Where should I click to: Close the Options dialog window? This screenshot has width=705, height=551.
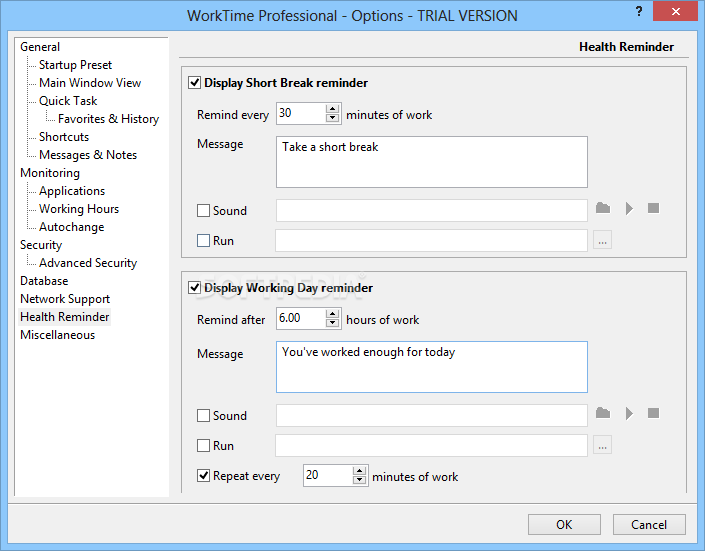675,12
